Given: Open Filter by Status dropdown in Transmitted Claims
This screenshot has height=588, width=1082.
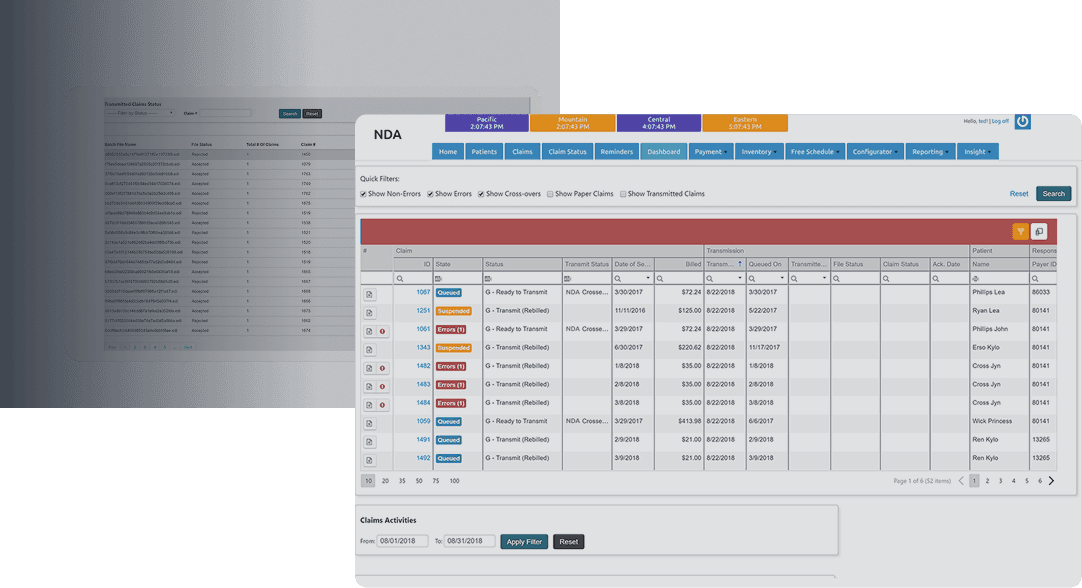Looking at the screenshot, I should click(x=140, y=113).
